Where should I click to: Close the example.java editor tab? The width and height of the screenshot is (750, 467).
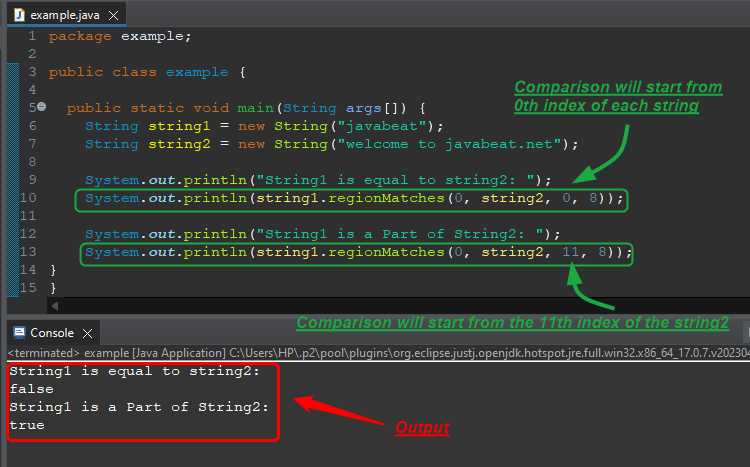point(113,16)
